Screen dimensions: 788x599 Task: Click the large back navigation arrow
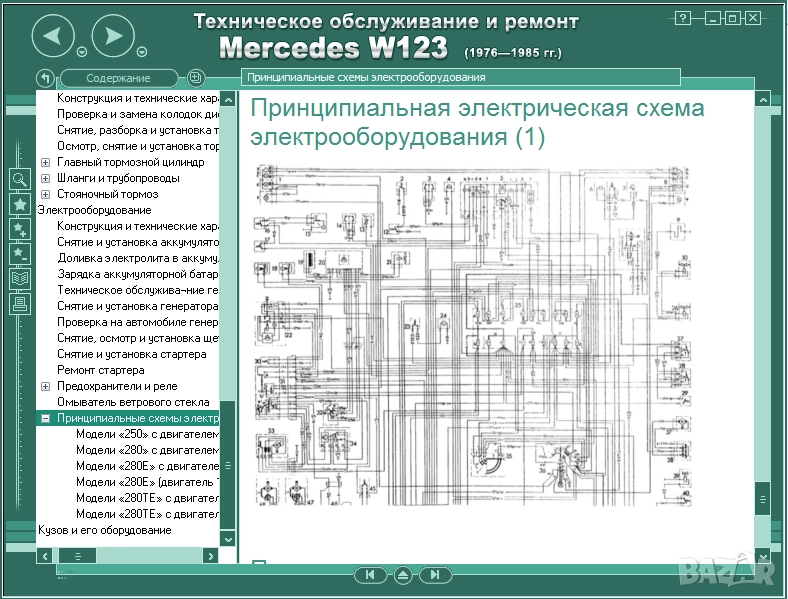pyautogui.click(x=54, y=37)
